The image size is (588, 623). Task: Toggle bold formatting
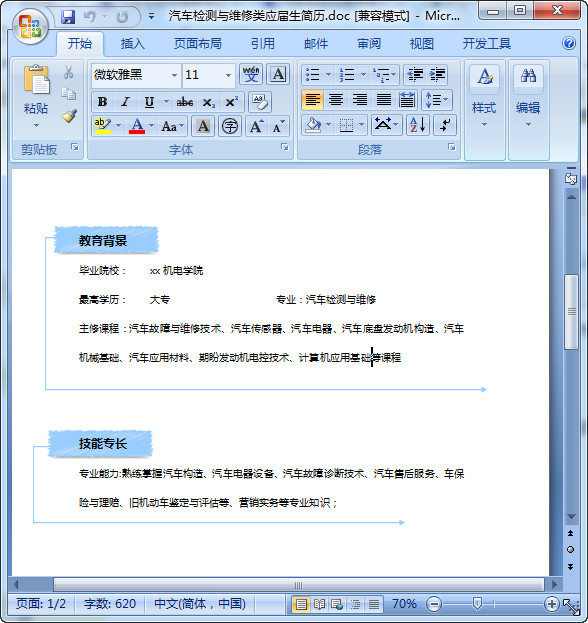pyautogui.click(x=102, y=102)
